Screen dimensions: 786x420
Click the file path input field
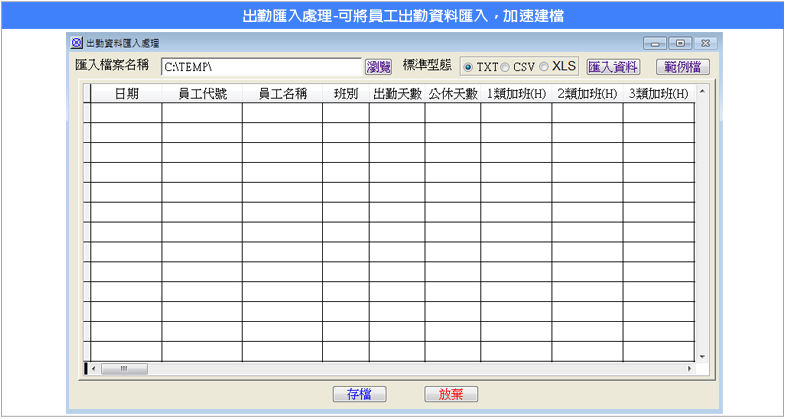(260, 67)
